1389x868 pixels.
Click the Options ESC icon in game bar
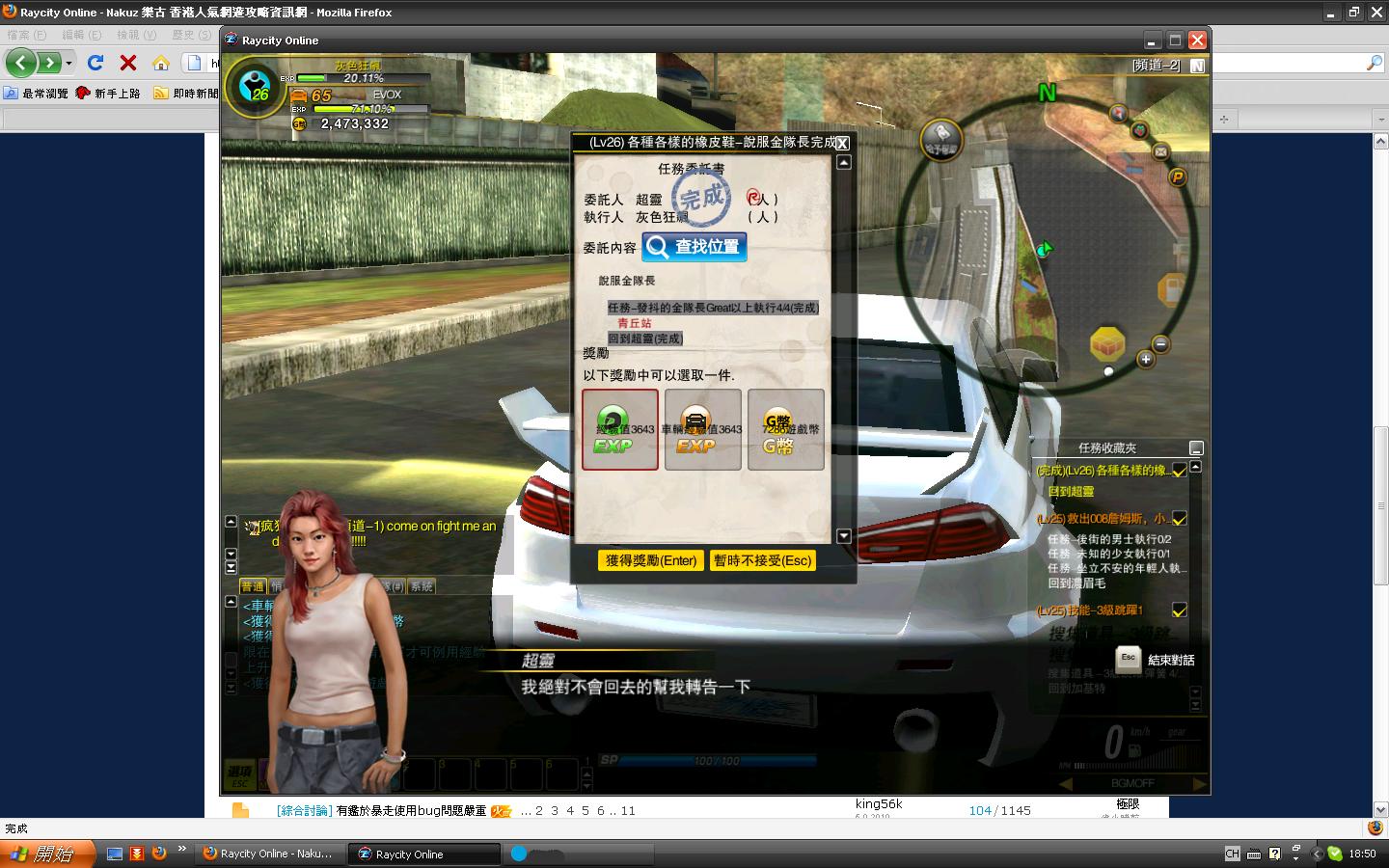coord(239,773)
